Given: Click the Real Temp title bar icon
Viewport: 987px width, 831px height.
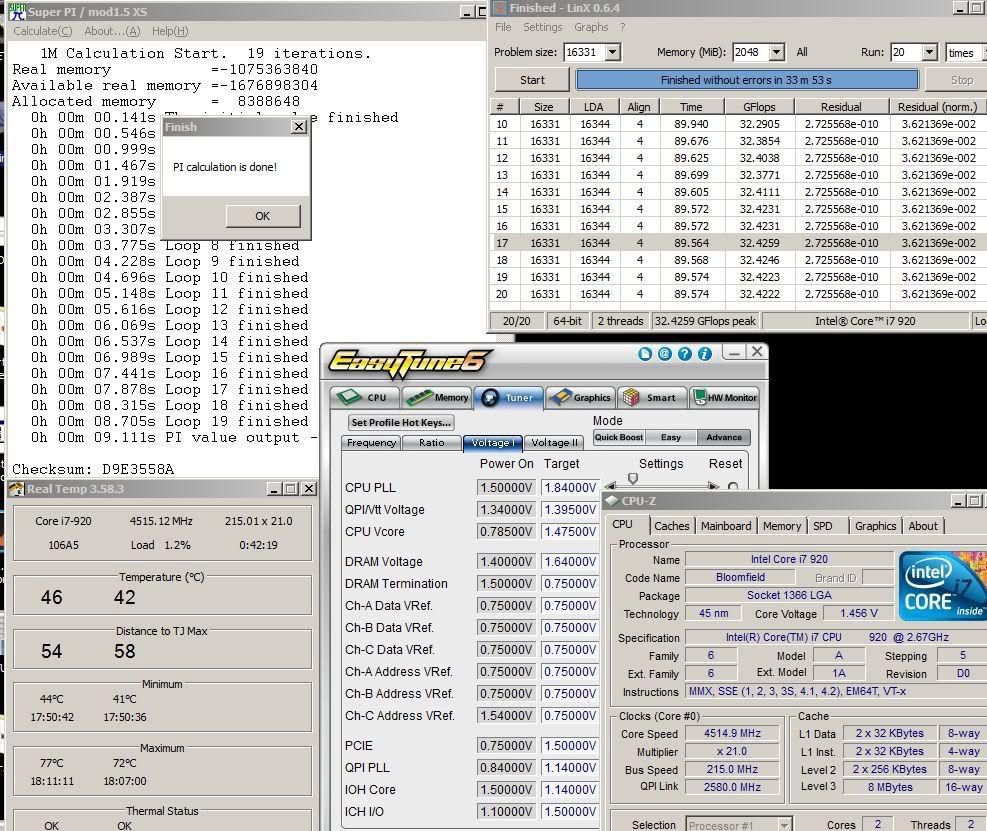Looking at the screenshot, I should pyautogui.click(x=17, y=489).
